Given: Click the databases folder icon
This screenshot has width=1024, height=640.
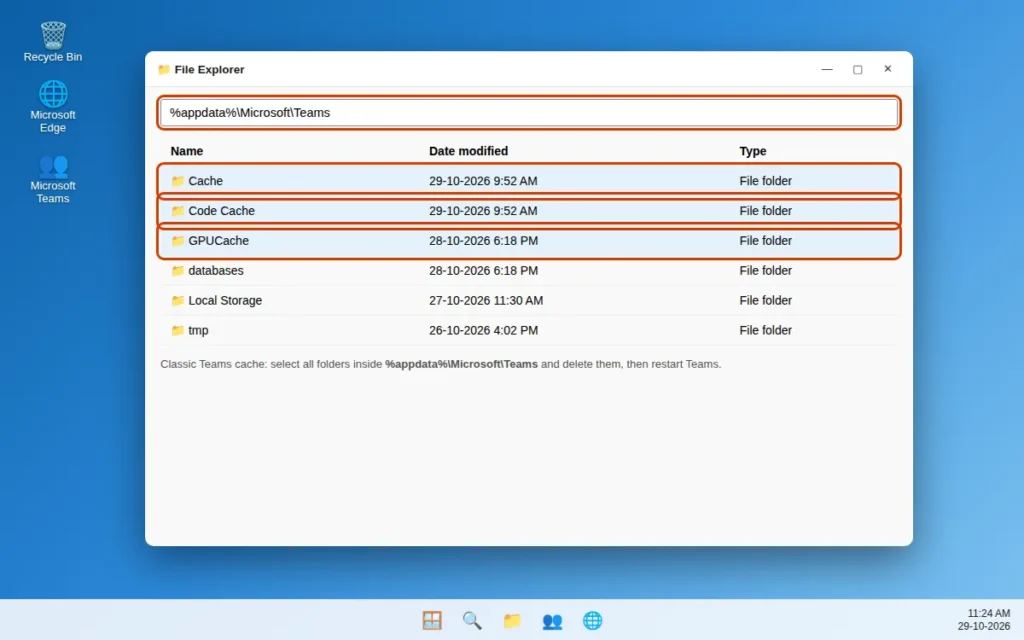Looking at the screenshot, I should pos(178,270).
